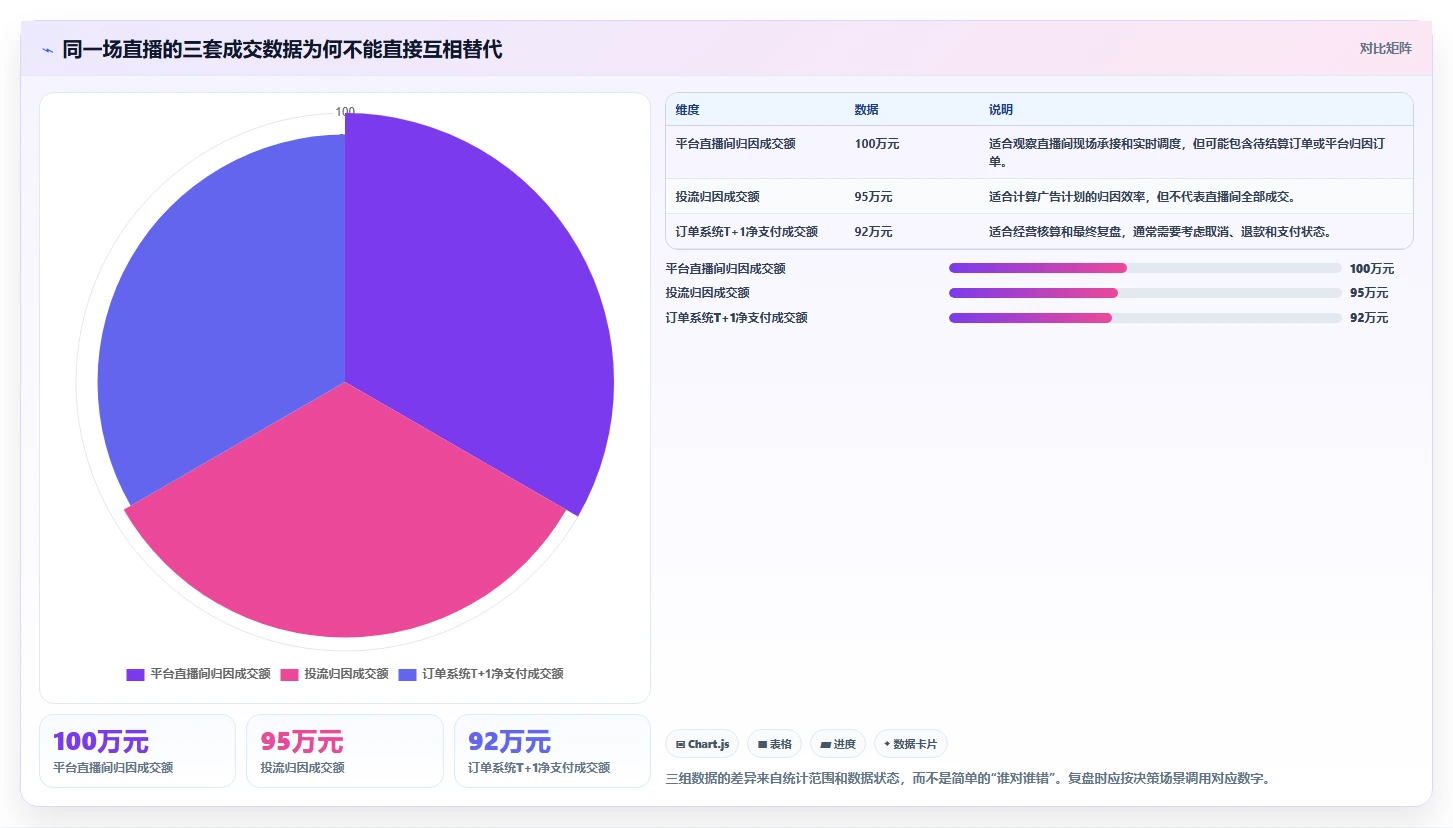Click the 维度 column header
The height and width of the screenshot is (828, 1453).
pos(687,110)
